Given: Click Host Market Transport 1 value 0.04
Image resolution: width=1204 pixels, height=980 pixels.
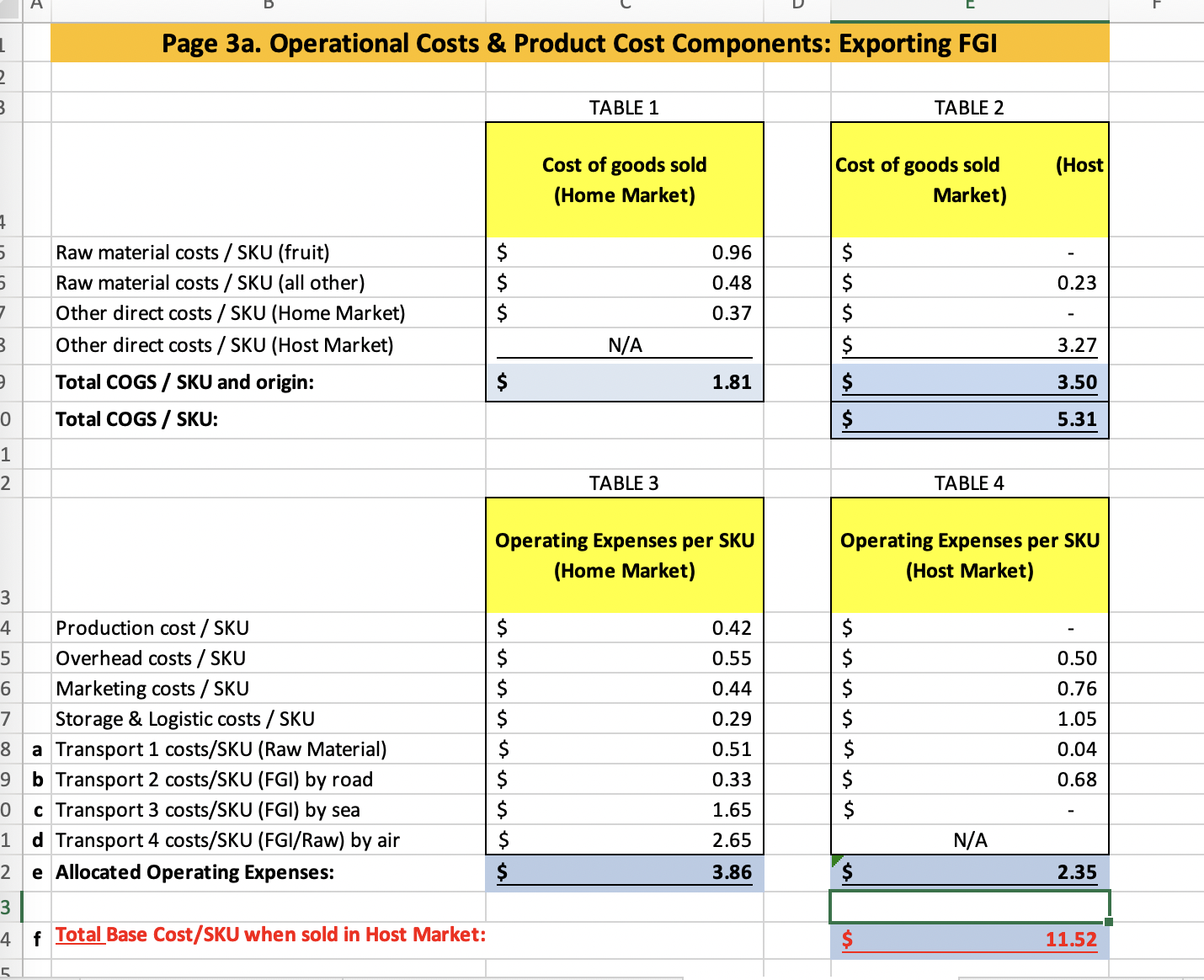Looking at the screenshot, I should click(x=969, y=749).
